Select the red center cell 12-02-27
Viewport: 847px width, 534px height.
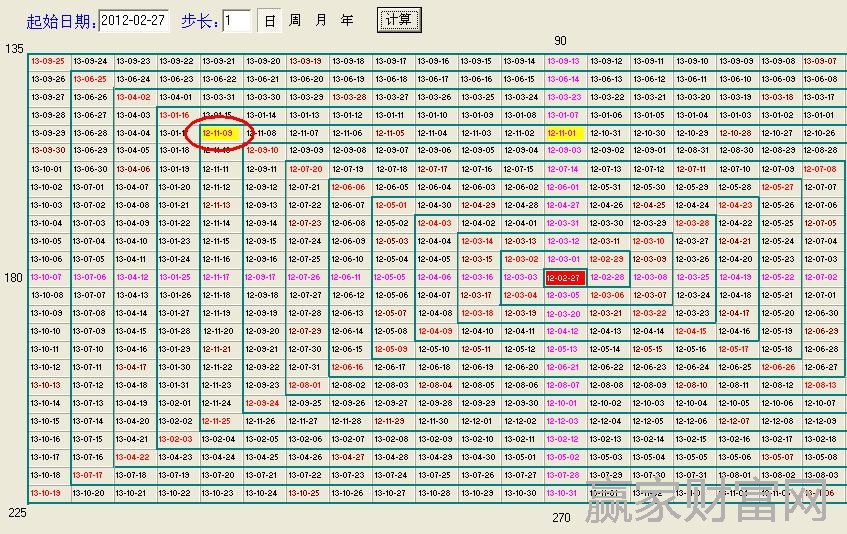(x=563, y=278)
